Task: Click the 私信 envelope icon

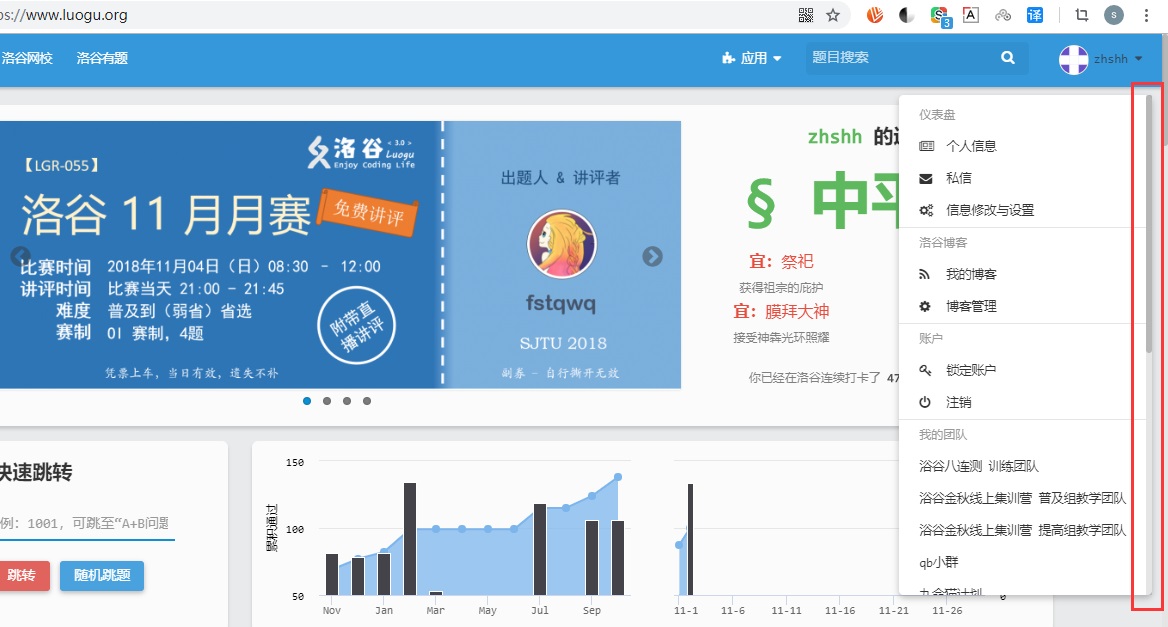Action: [x=926, y=178]
